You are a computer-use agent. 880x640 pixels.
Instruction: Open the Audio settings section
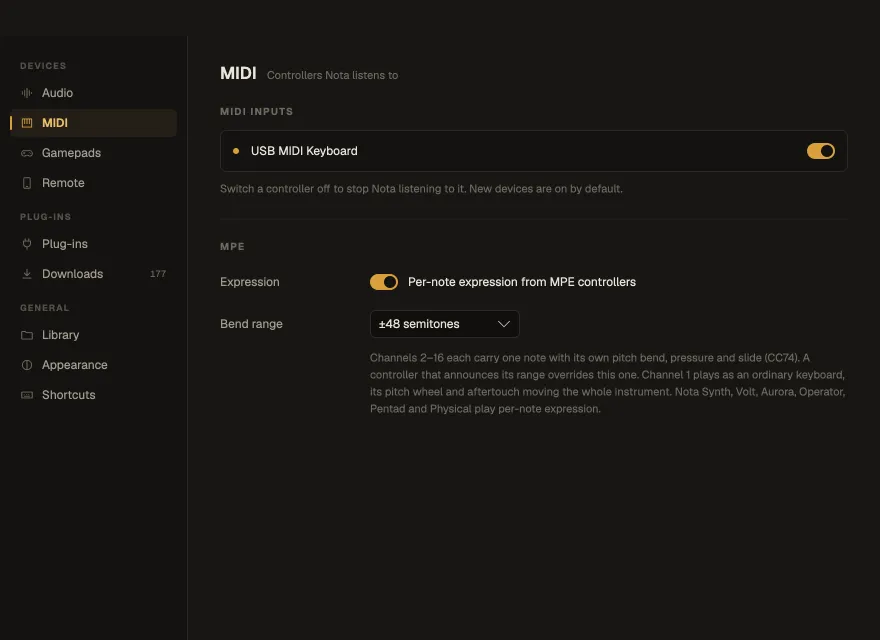coord(94,93)
